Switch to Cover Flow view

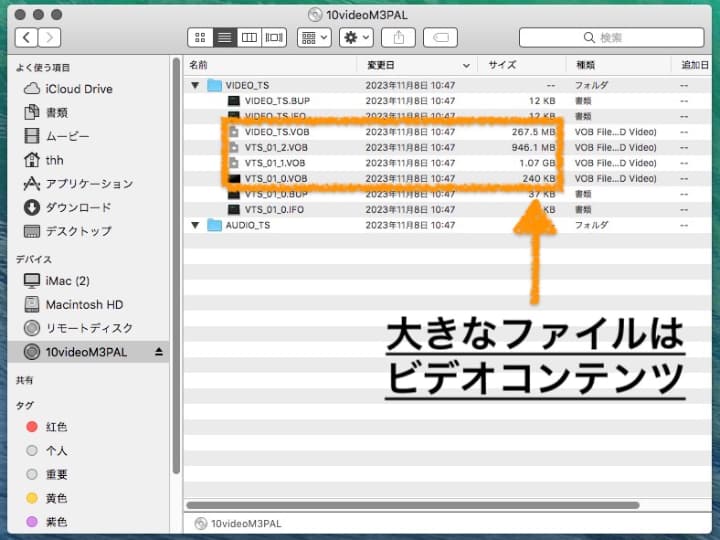click(274, 38)
